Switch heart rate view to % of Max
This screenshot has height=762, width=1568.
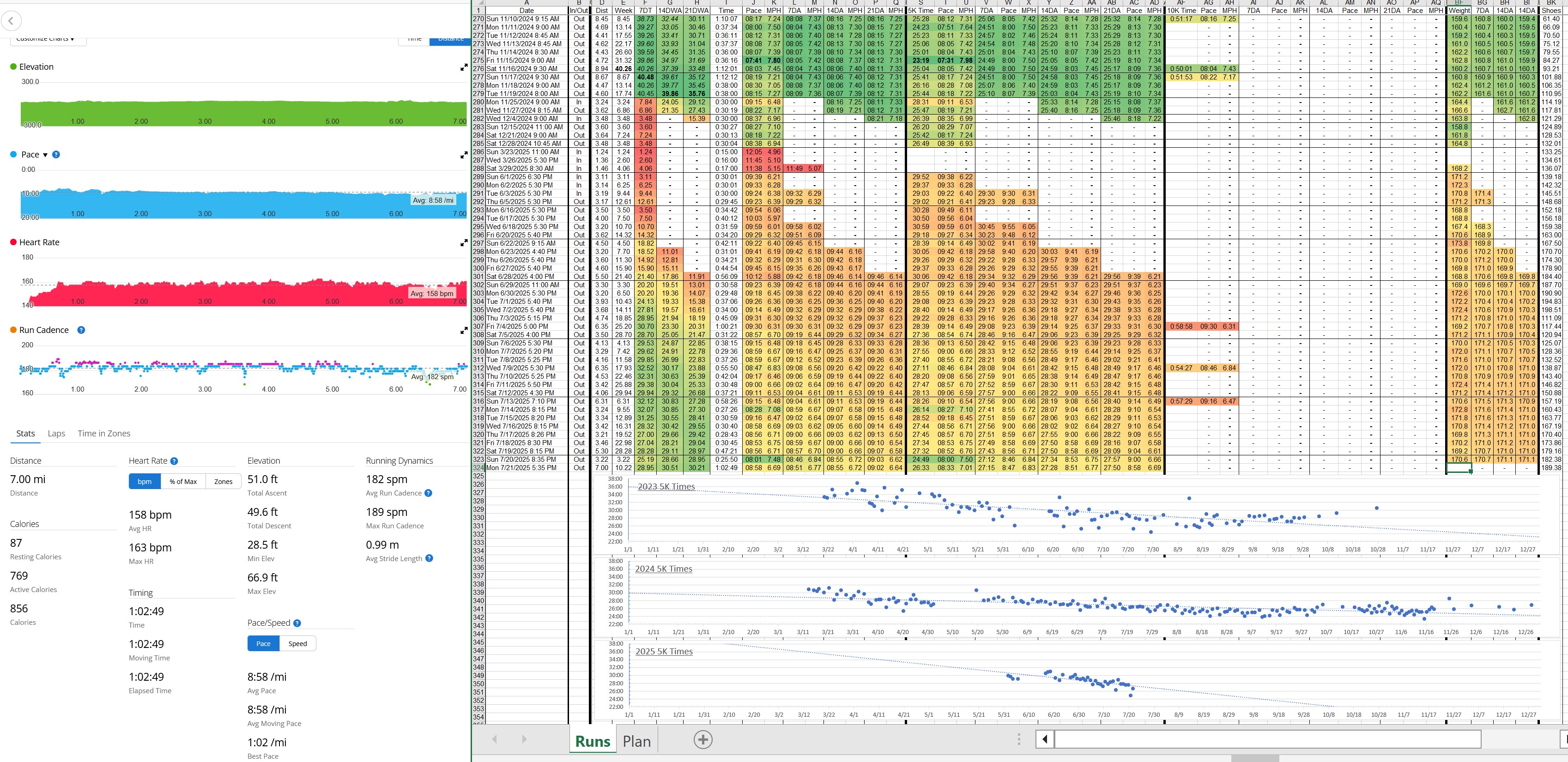pos(183,481)
